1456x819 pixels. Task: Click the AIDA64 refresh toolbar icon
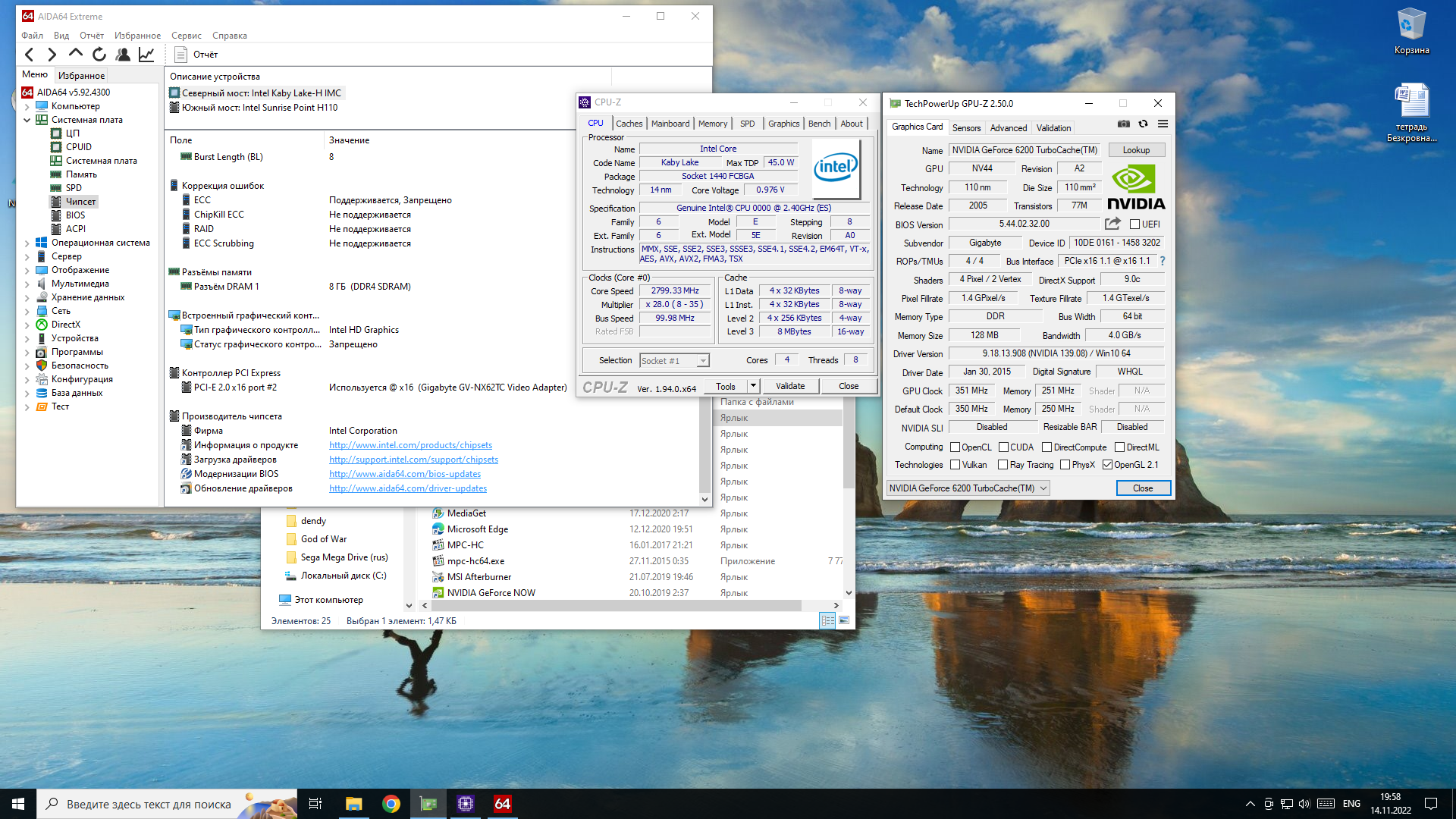(x=99, y=54)
